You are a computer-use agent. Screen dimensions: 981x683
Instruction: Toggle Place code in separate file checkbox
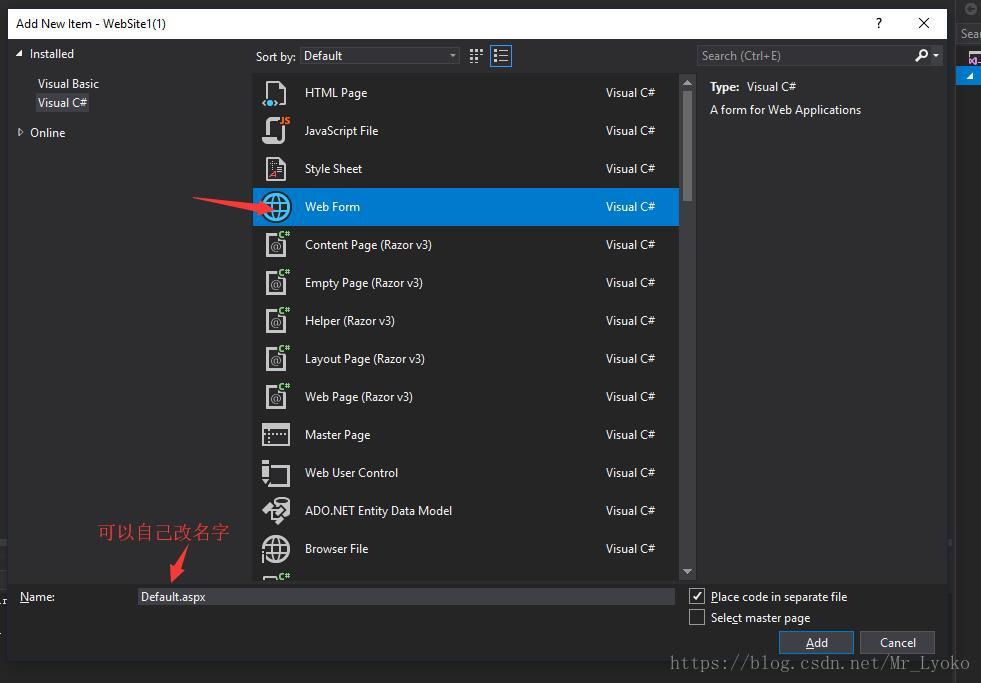click(696, 597)
